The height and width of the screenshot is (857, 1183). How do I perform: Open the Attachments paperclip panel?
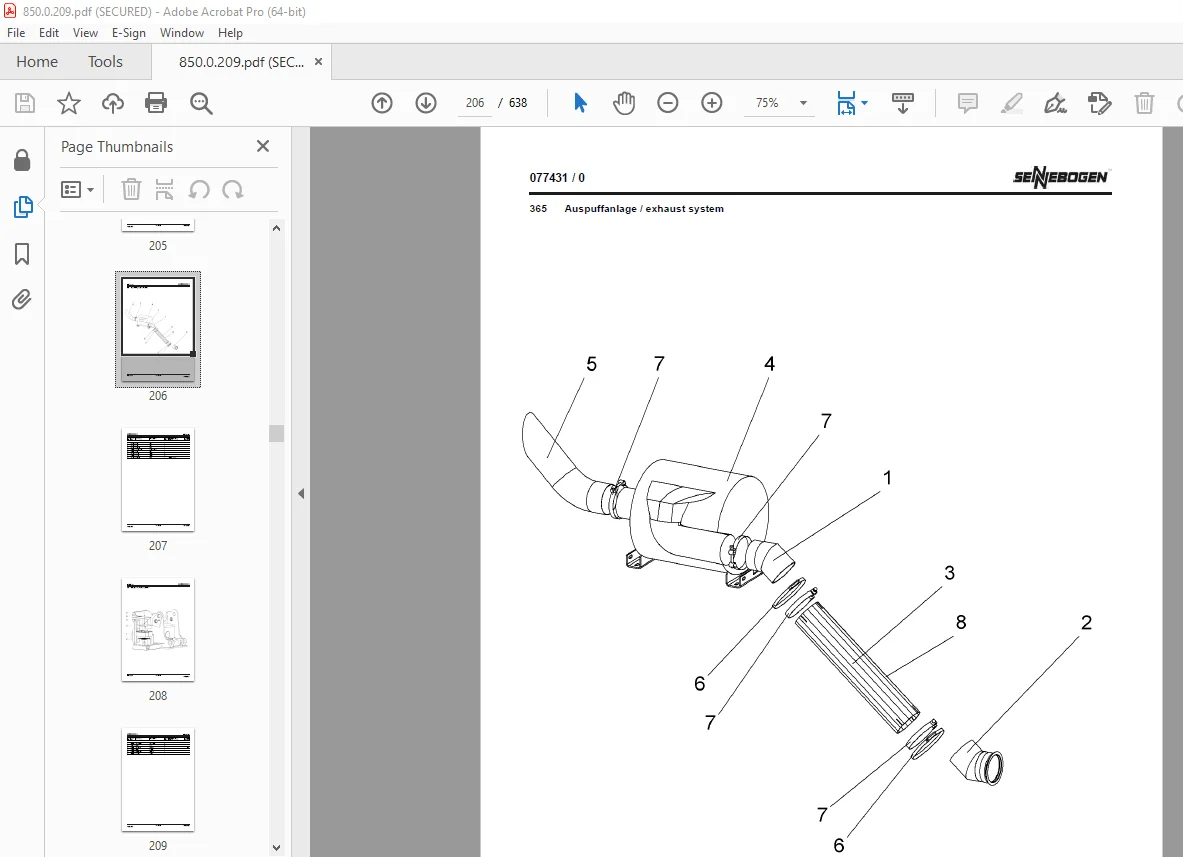click(22, 299)
